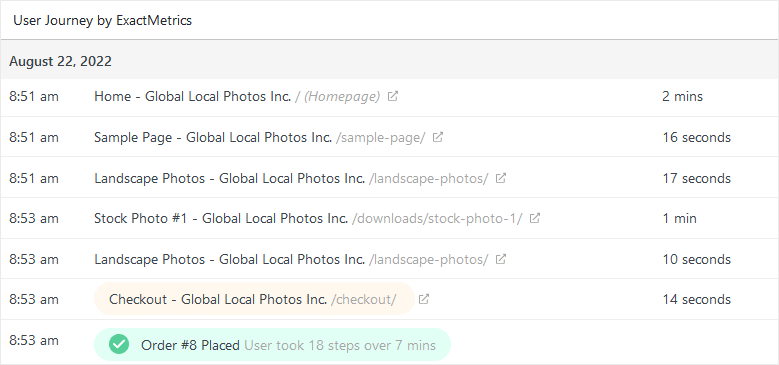Click the 14 seconds duration on Checkout row
The height and width of the screenshot is (365, 779).
(x=697, y=299)
